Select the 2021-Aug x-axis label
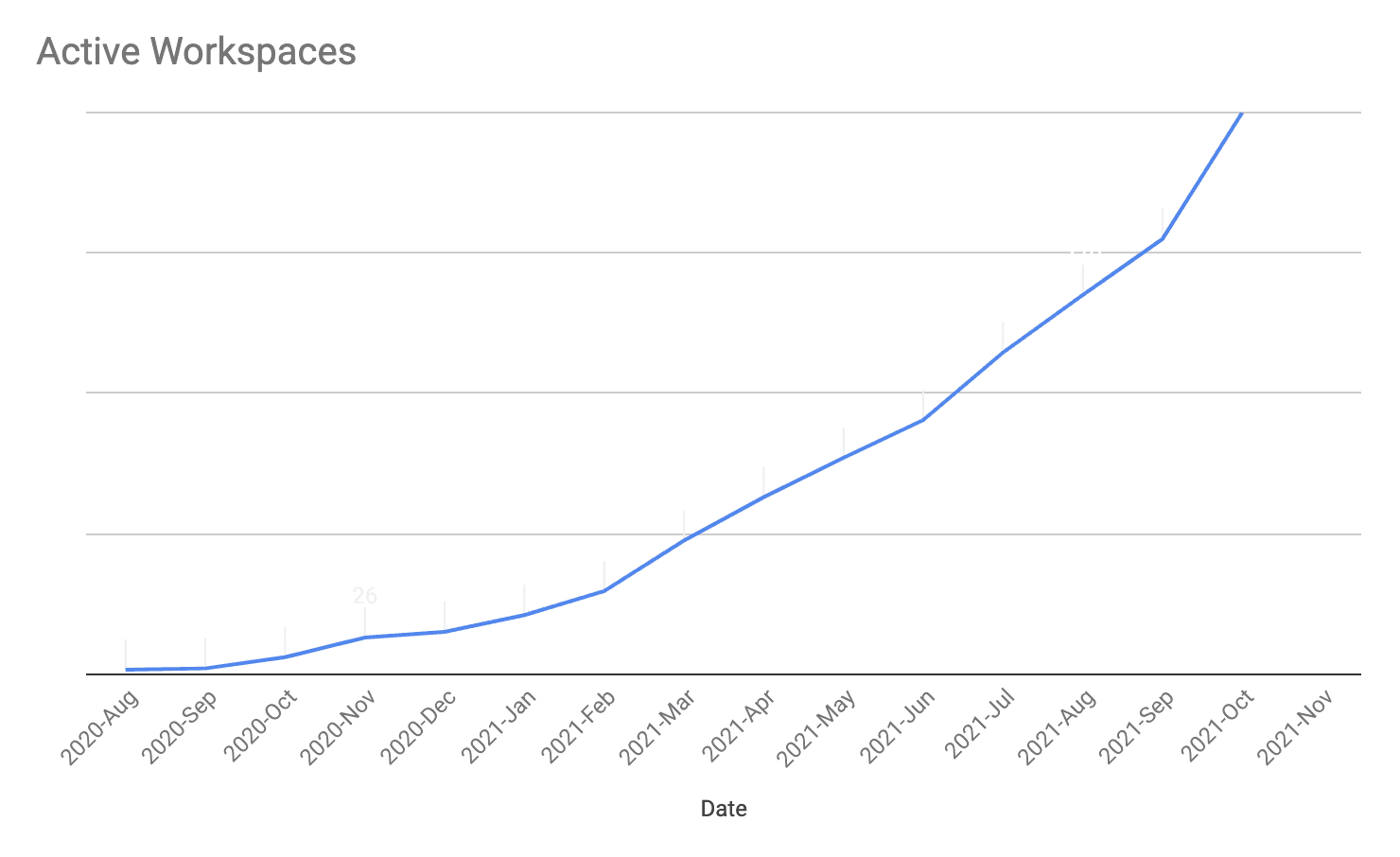 pos(1057,726)
